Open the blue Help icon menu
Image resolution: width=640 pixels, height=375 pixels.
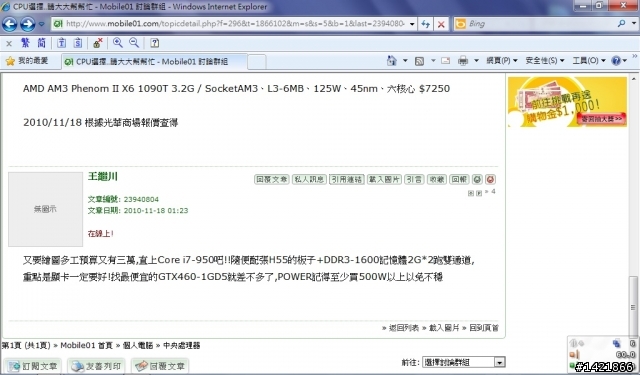[619, 61]
